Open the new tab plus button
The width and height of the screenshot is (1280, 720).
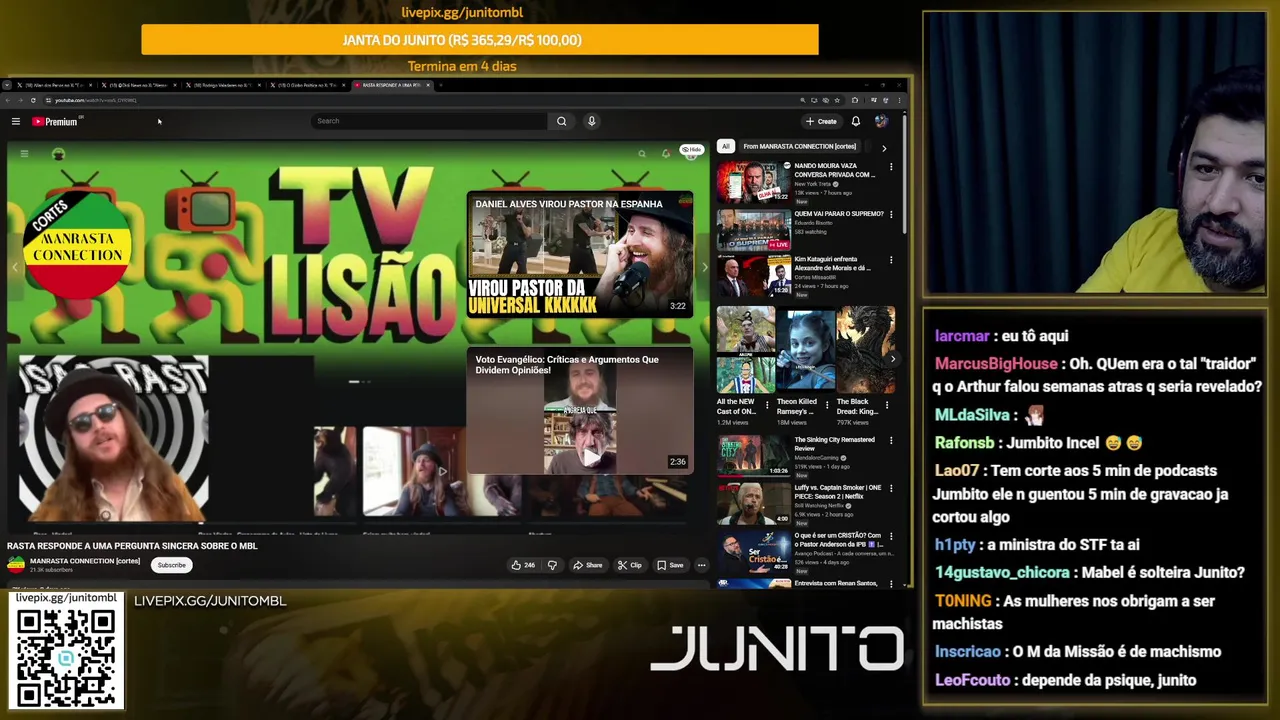point(441,85)
